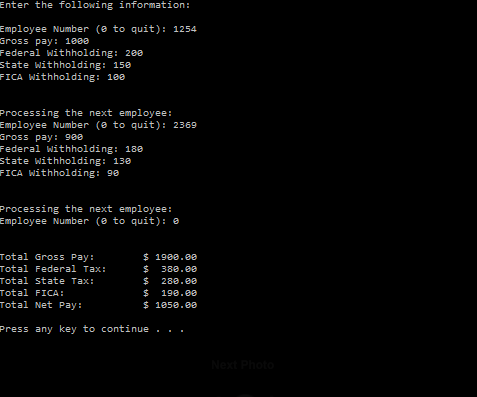Click the 'FICA Withholding: 90' line
The width and height of the screenshot is (477, 397).
click(x=59, y=173)
